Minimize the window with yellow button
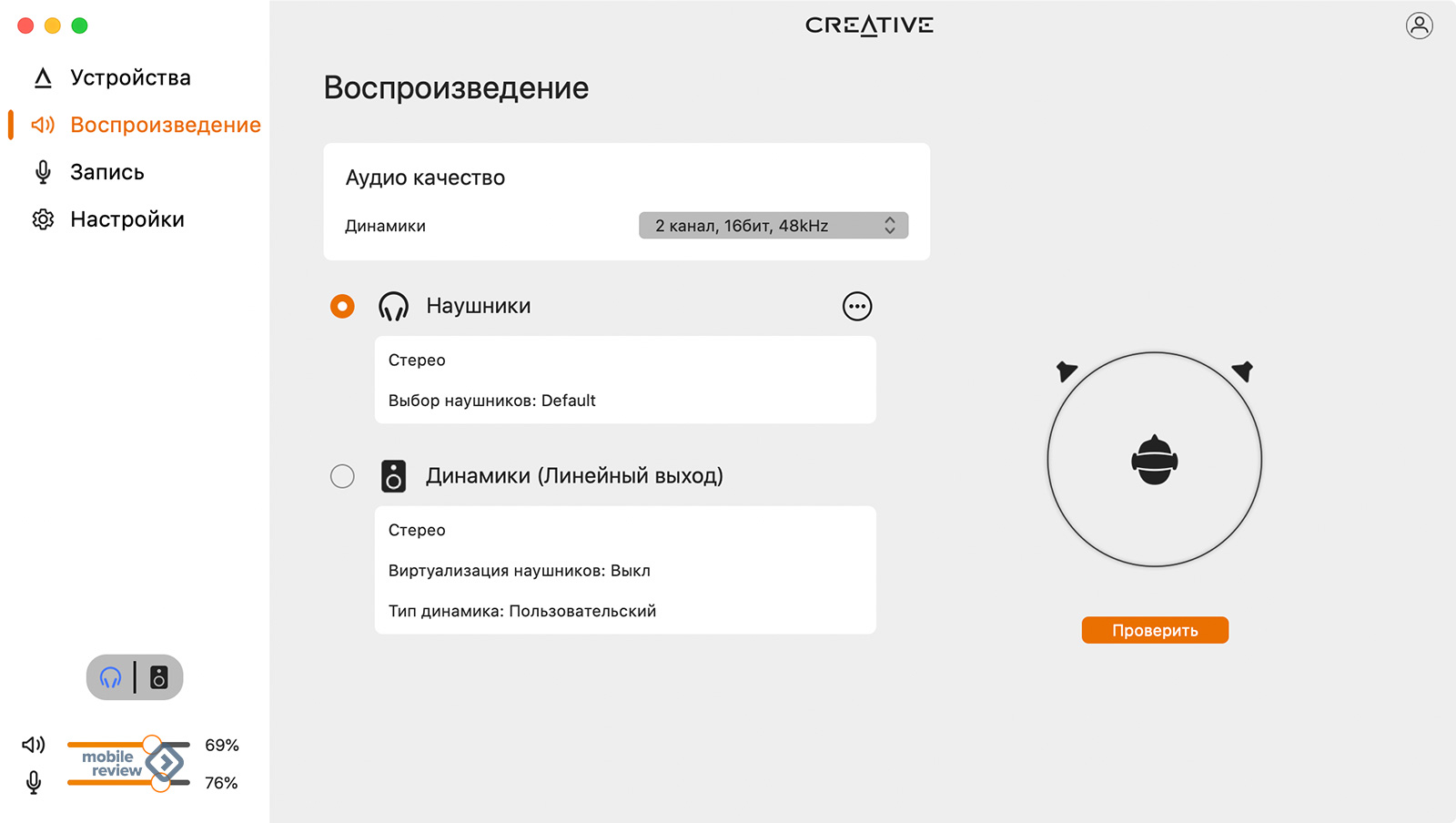This screenshot has width=1456, height=823. (53, 25)
